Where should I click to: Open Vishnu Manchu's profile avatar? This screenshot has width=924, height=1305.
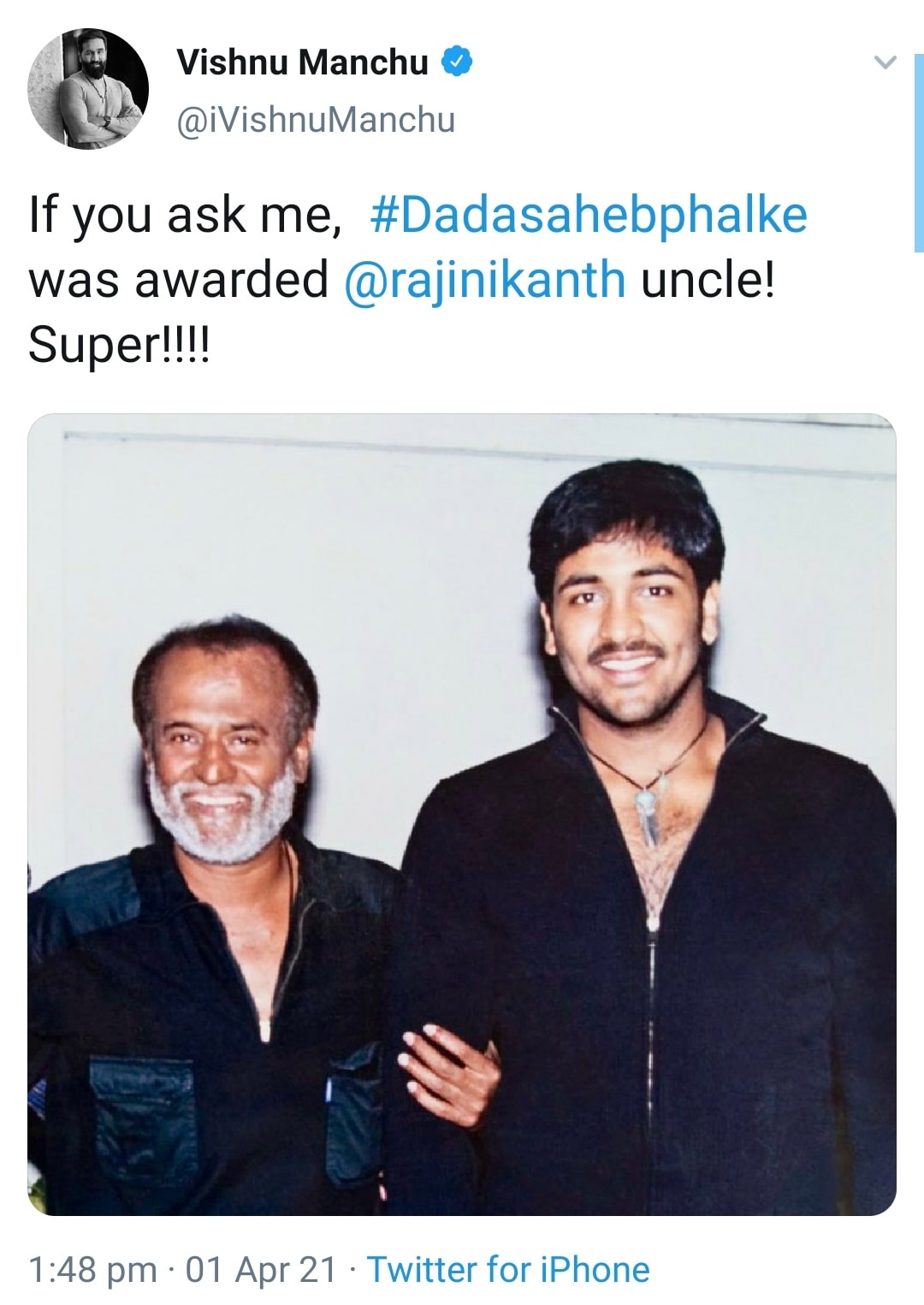88,88
